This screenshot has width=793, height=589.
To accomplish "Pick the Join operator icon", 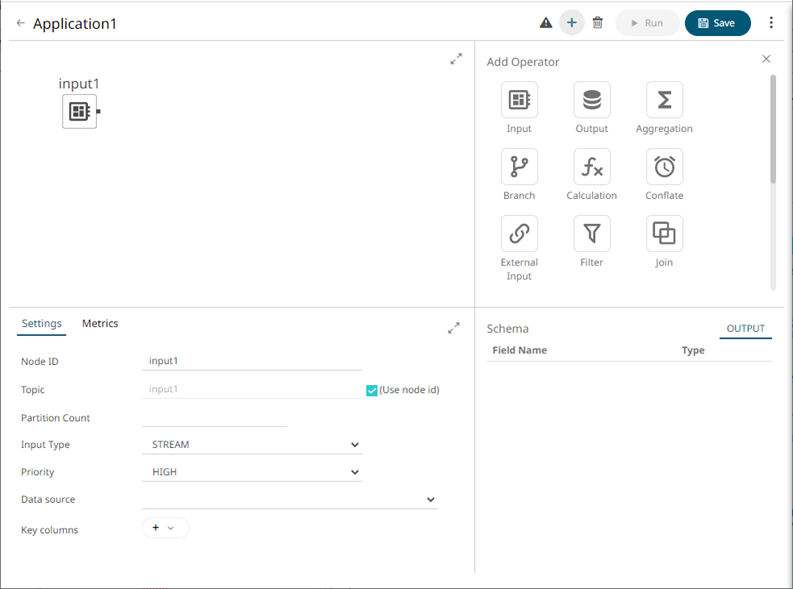I will pyautogui.click(x=664, y=234).
